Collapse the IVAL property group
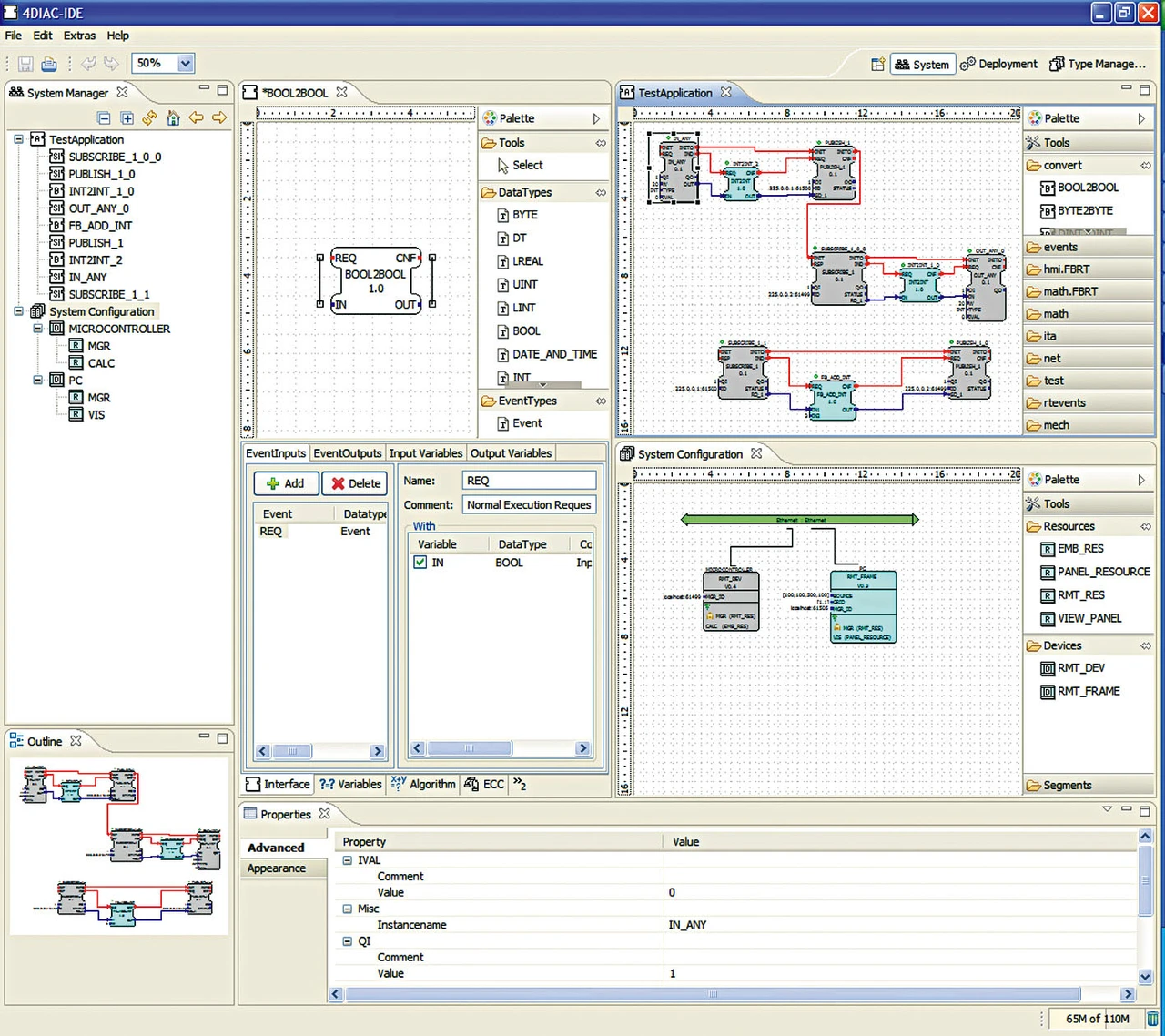 pos(347,860)
